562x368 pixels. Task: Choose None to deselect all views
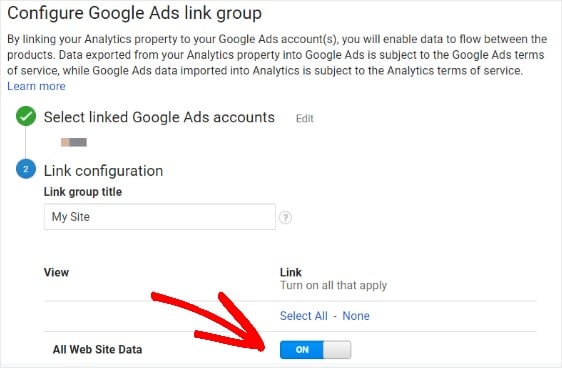(x=356, y=316)
